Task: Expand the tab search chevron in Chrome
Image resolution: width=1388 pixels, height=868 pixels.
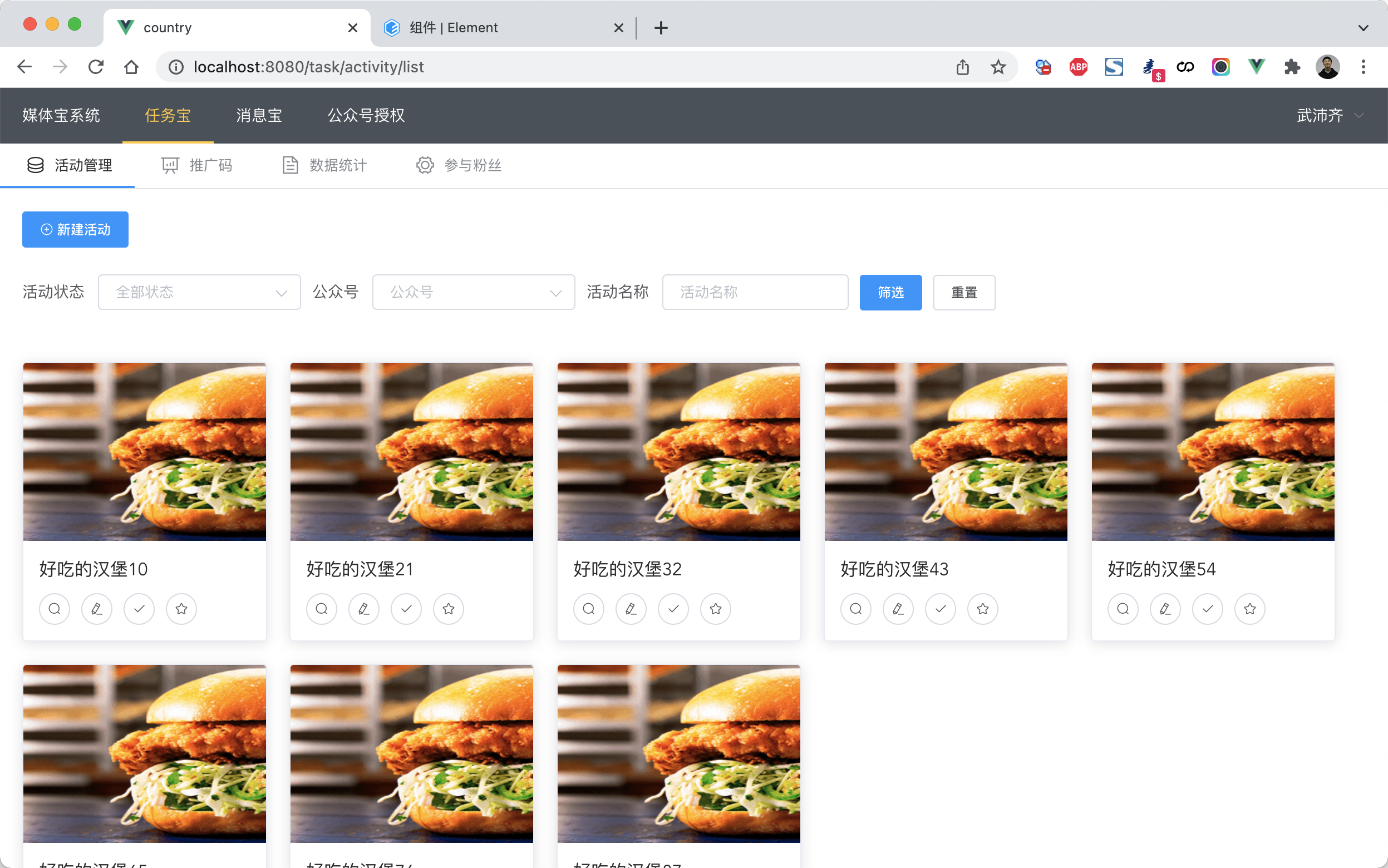Action: point(1364,28)
